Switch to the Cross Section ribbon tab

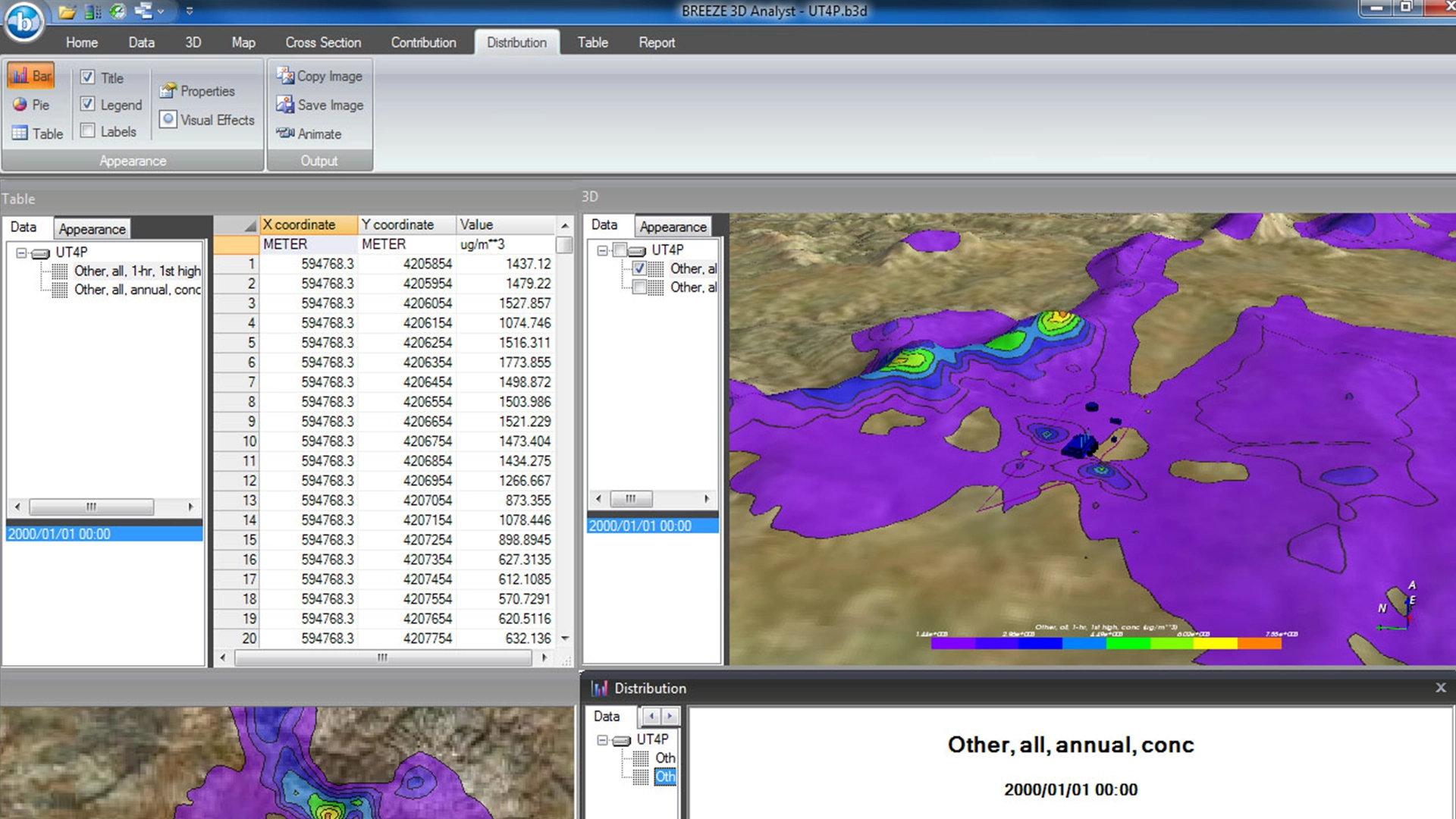[323, 42]
